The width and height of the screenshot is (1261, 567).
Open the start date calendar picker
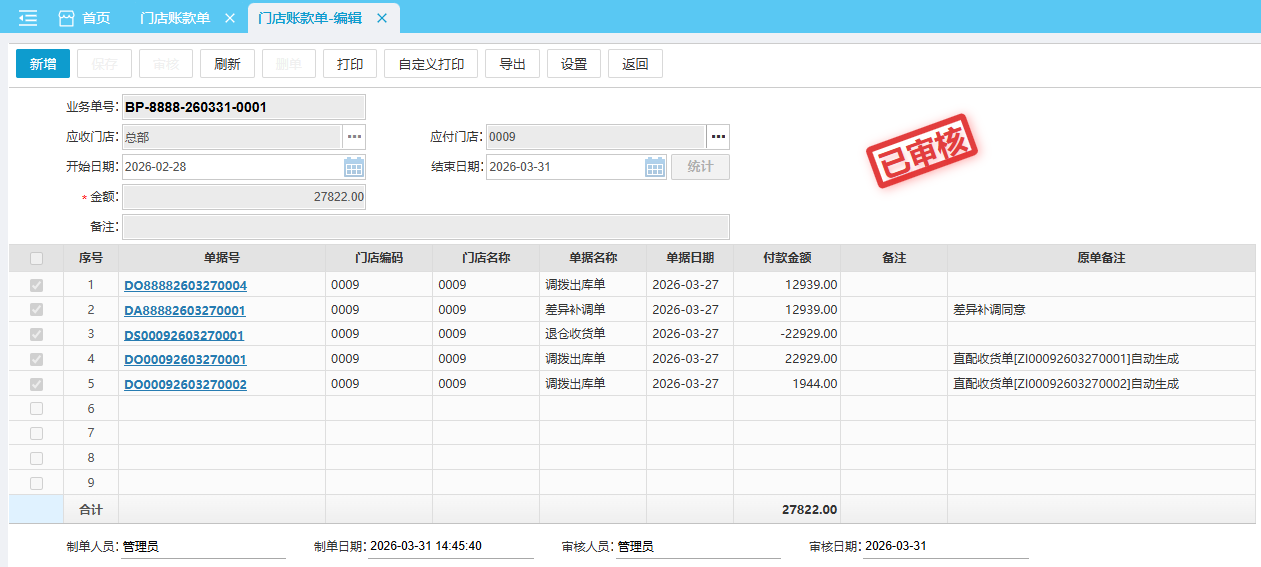tap(354, 167)
